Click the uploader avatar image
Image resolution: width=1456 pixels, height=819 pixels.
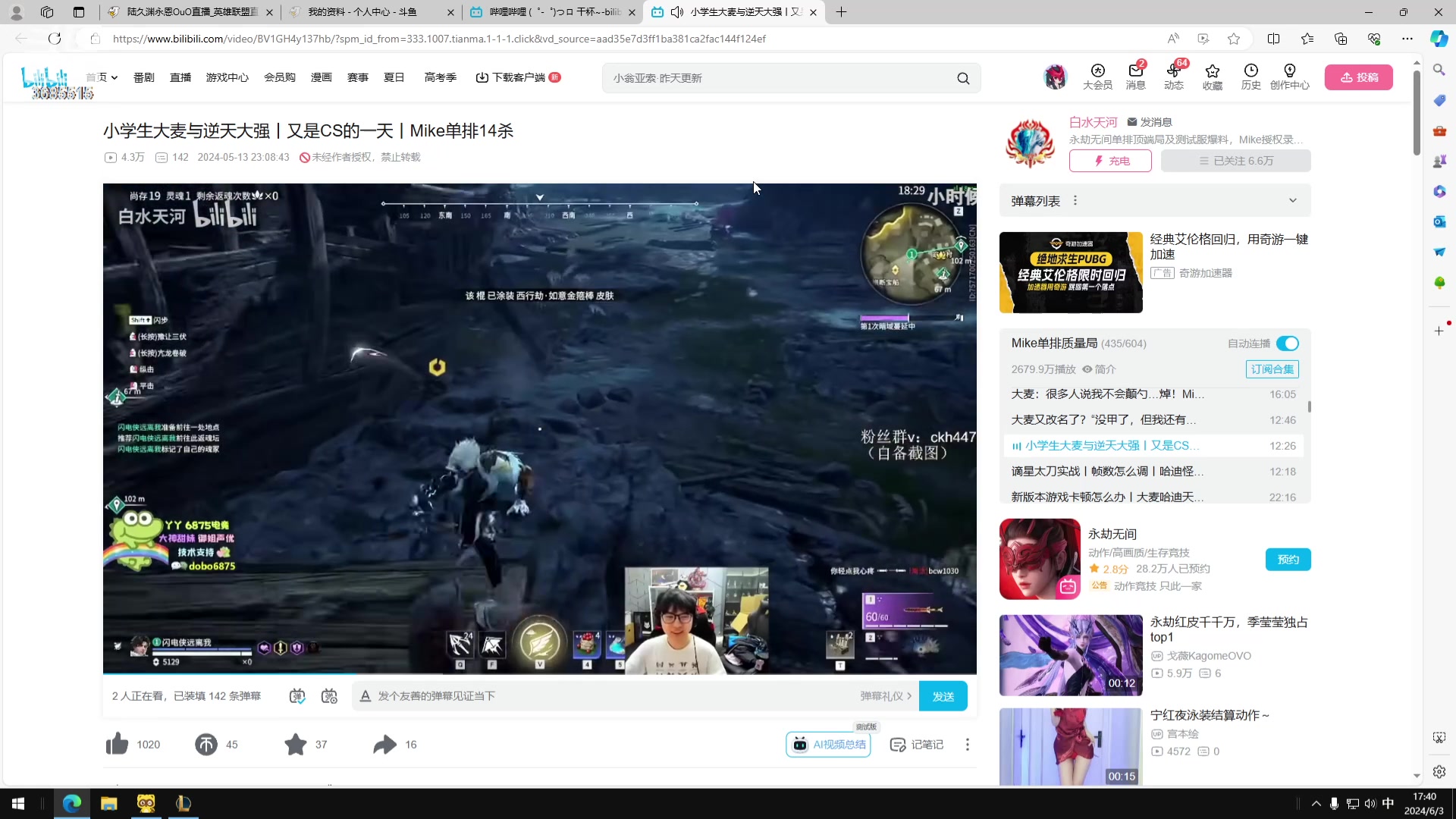coord(1029,143)
